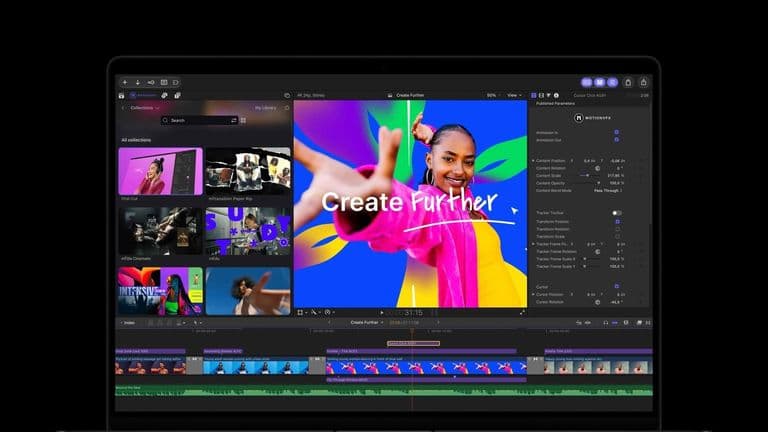Click the Content Rotation dial
Viewport: 768px width, 432px height.
click(598, 168)
